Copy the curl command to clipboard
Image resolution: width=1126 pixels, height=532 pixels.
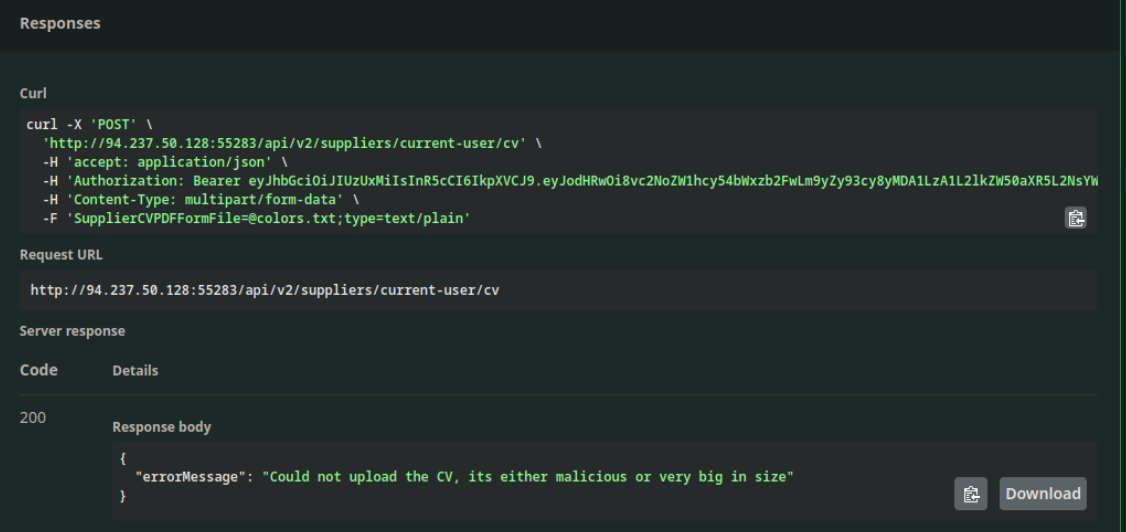pyautogui.click(x=1075, y=218)
